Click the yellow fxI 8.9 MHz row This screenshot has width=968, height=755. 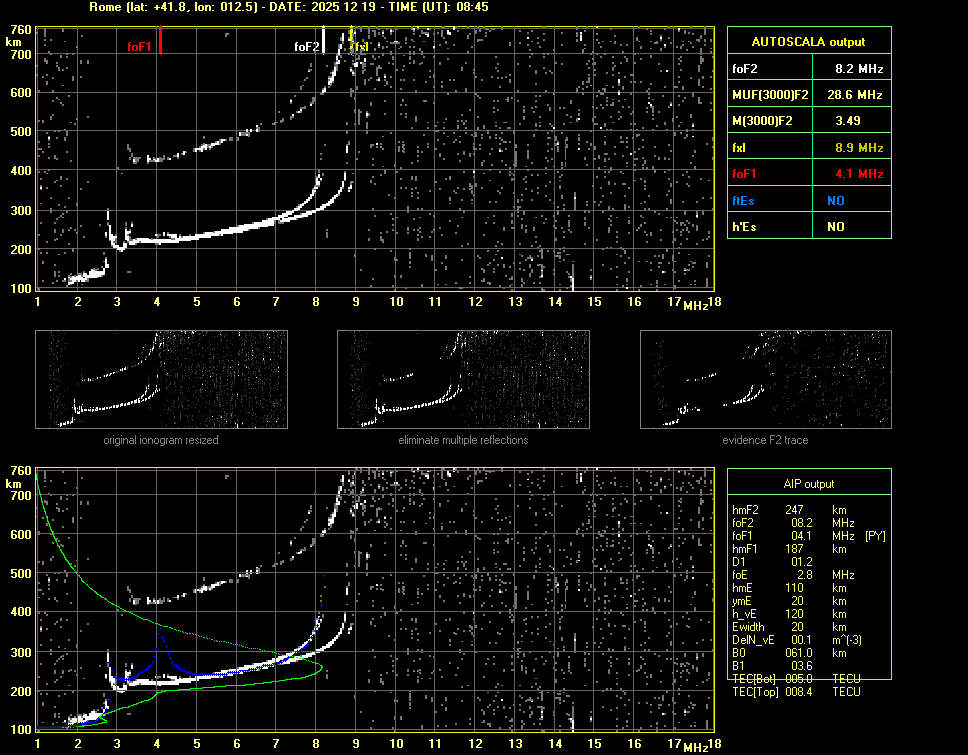pos(808,147)
